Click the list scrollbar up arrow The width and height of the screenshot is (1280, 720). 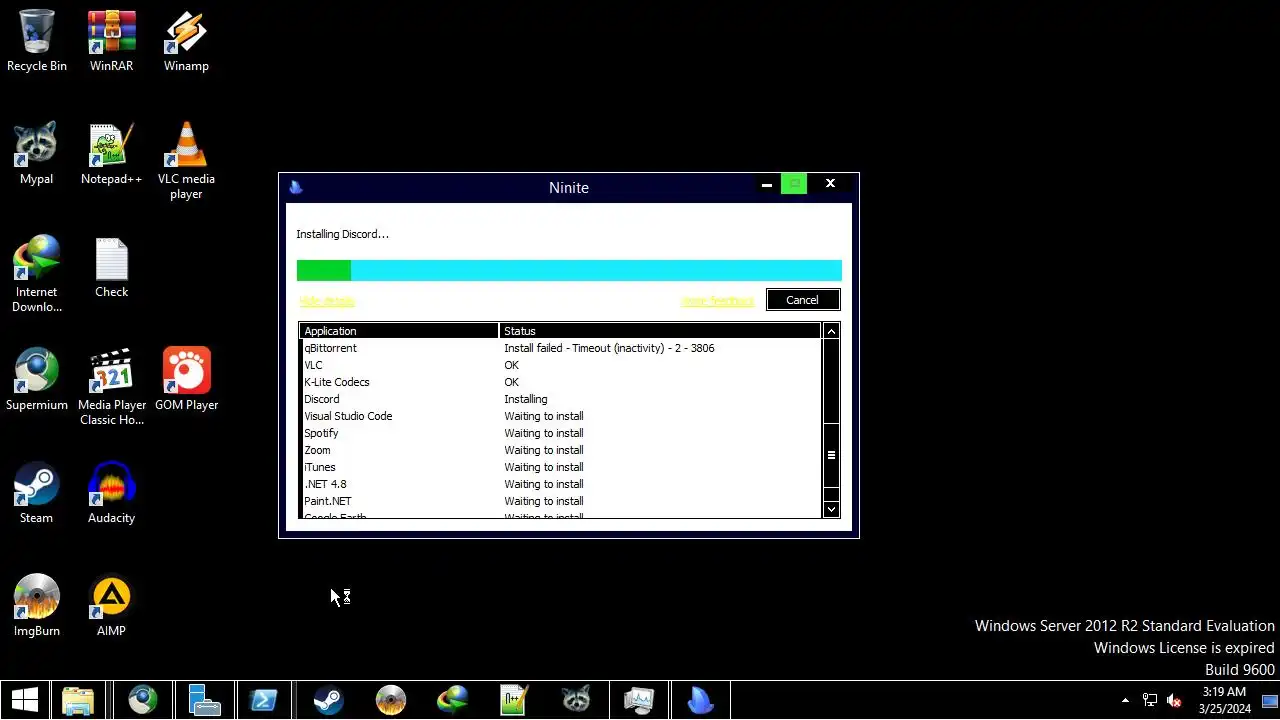point(831,331)
